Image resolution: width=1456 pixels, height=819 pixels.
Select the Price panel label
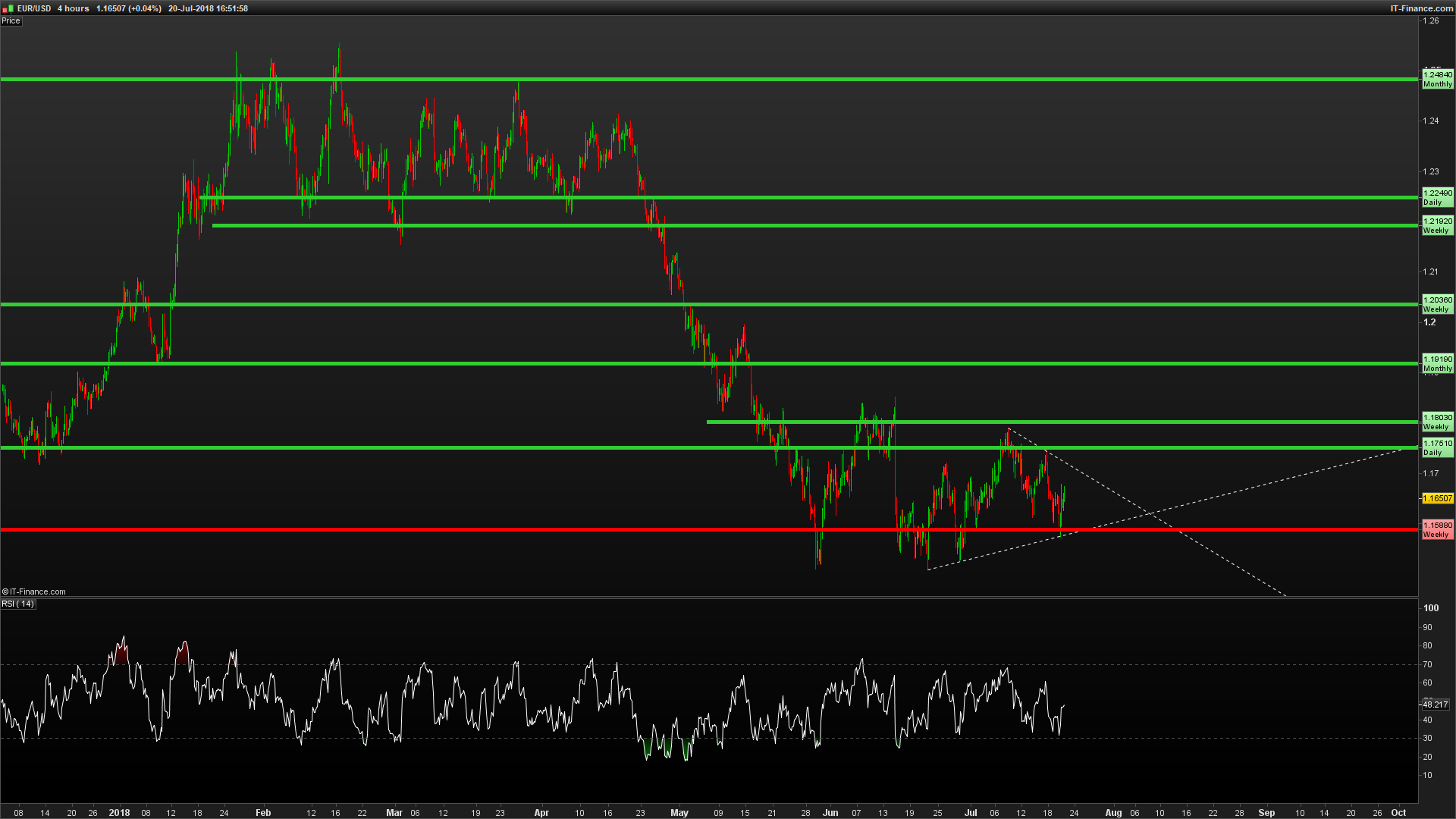(x=11, y=20)
